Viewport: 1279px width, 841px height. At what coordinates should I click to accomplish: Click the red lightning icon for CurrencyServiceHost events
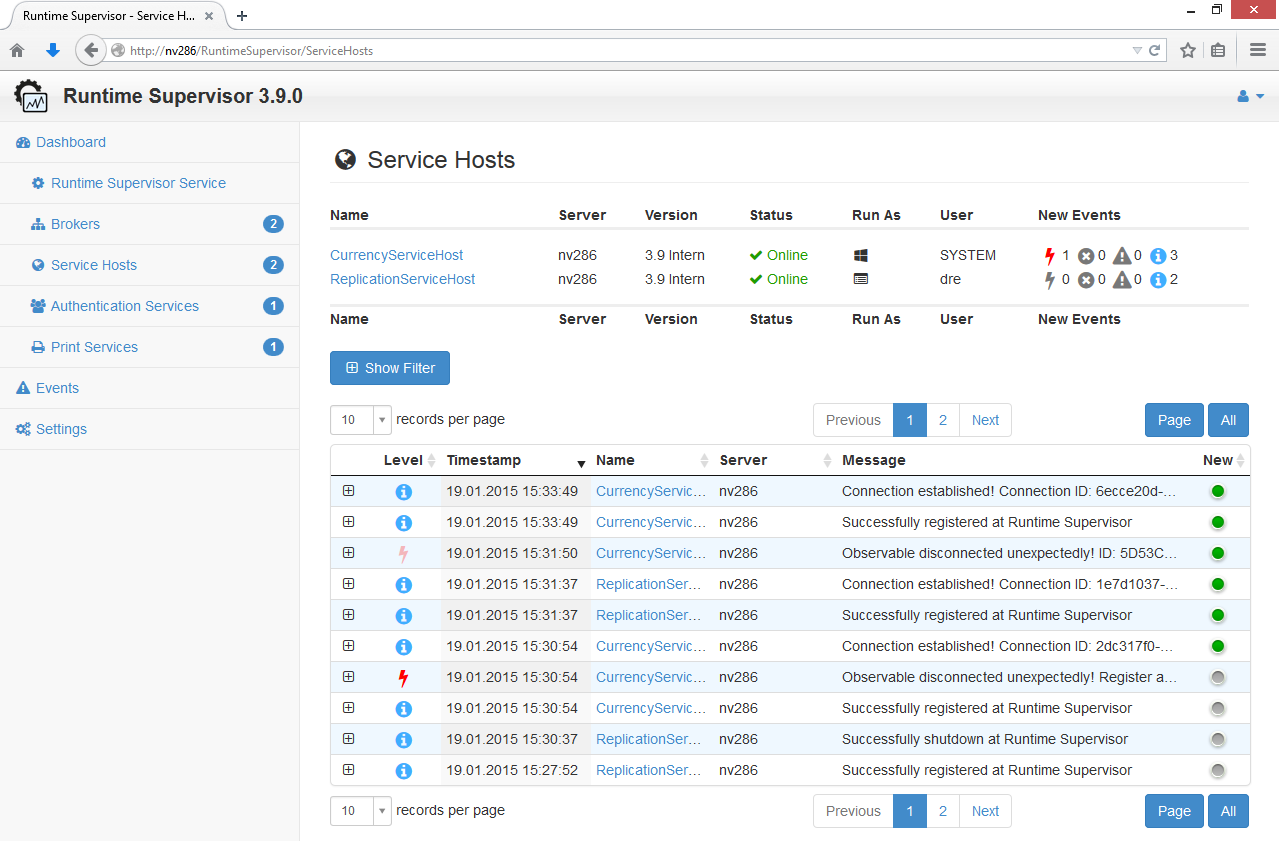pos(1049,256)
